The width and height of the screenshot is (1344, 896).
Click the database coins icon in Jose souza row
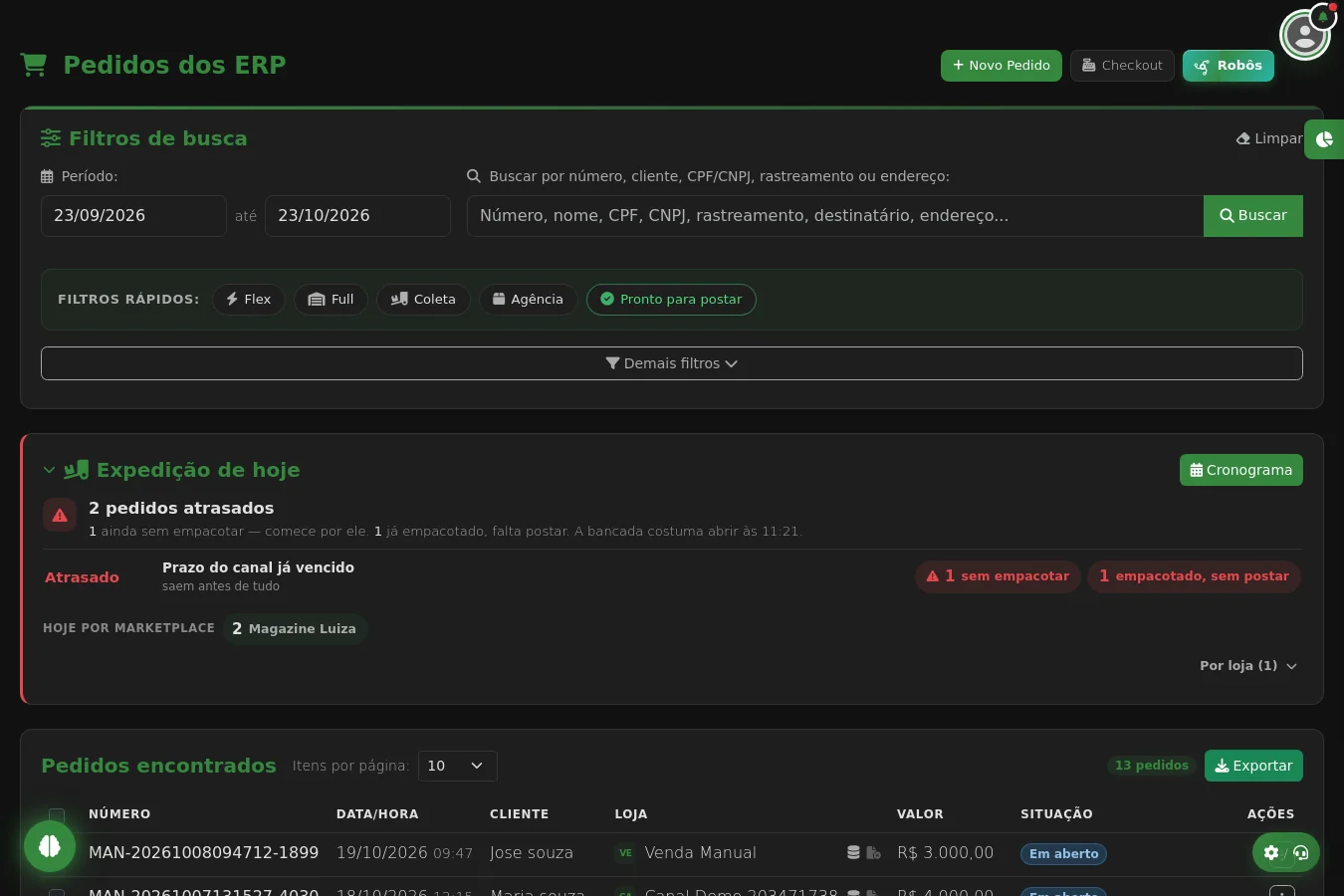click(853, 852)
